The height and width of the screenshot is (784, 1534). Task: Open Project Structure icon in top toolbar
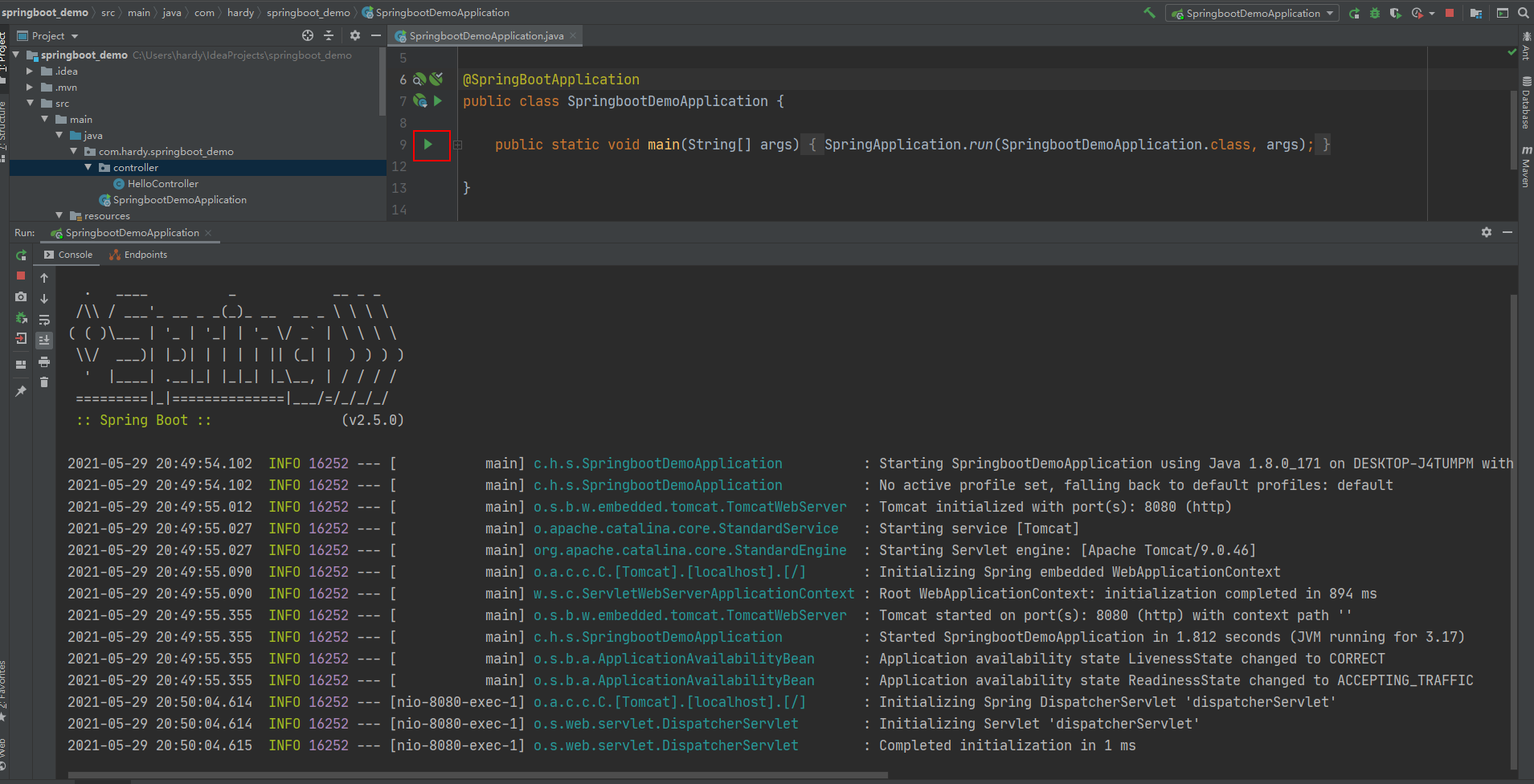click(x=1476, y=13)
